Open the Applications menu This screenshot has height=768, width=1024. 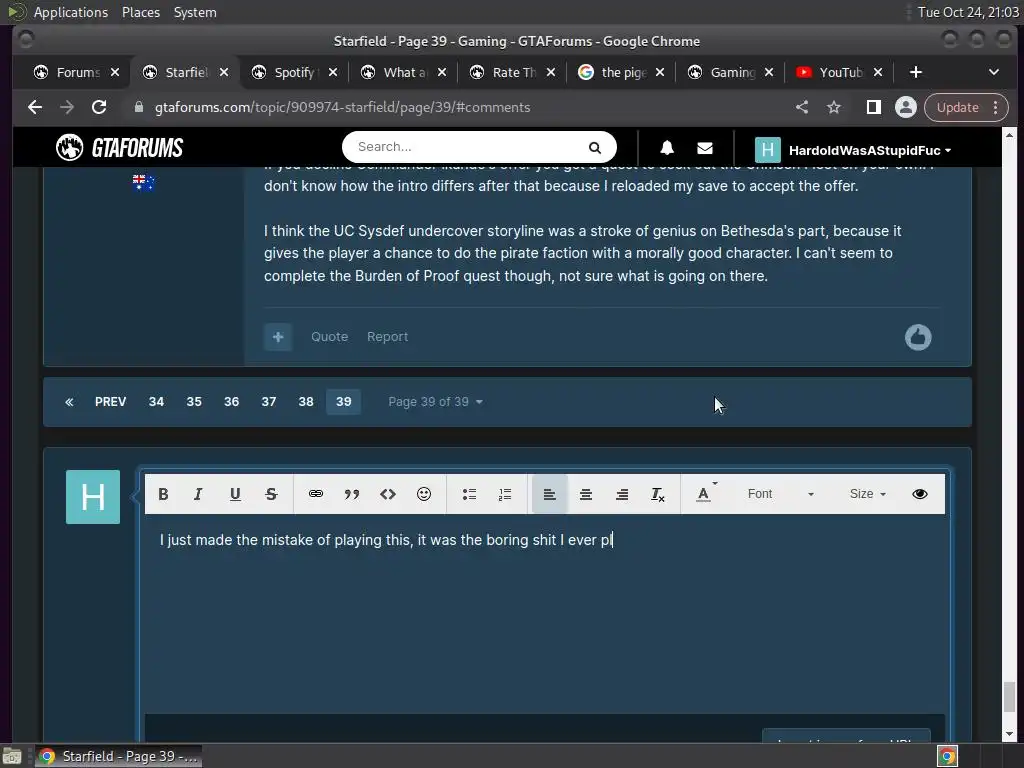[x=71, y=12]
